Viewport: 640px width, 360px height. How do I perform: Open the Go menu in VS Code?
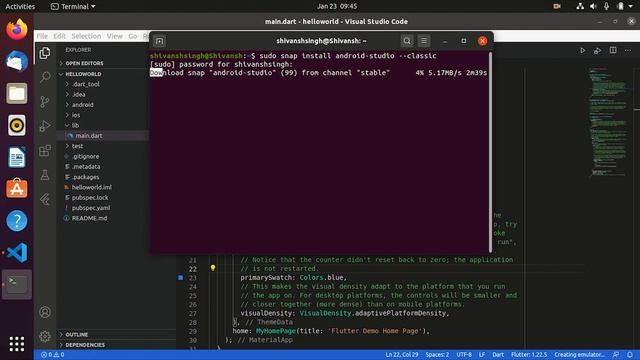[133, 36]
